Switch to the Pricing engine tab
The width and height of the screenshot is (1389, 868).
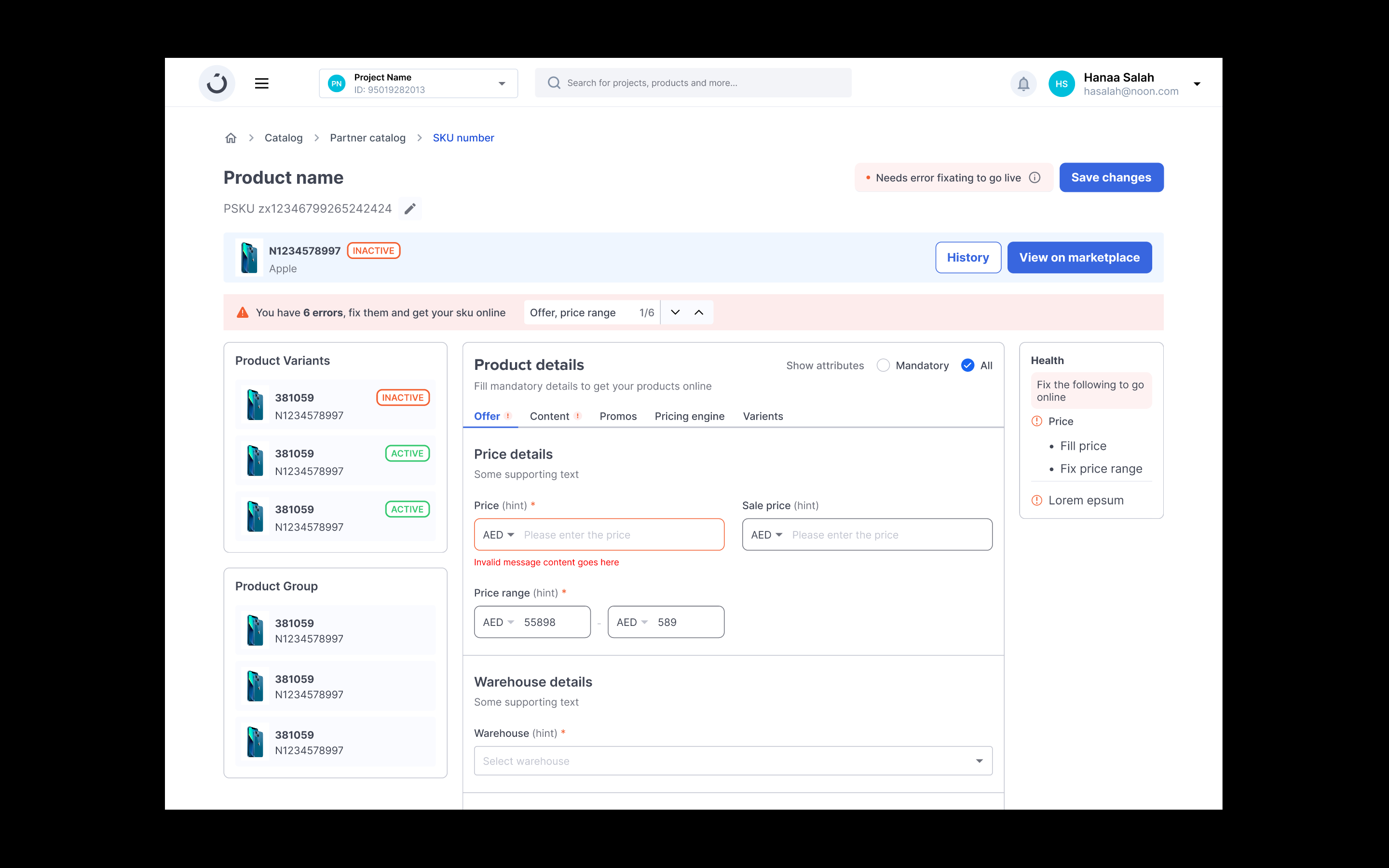(x=689, y=416)
